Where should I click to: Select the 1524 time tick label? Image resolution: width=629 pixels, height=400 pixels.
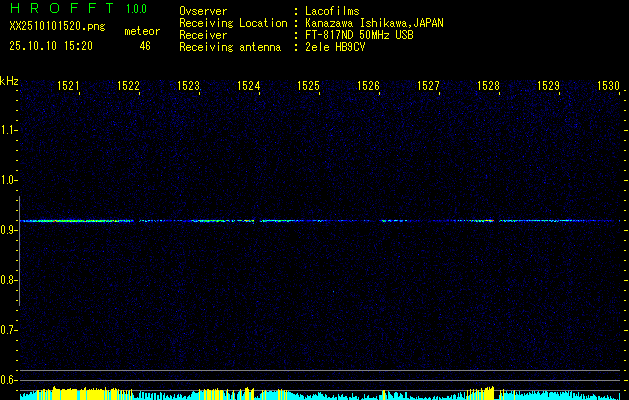249,87
